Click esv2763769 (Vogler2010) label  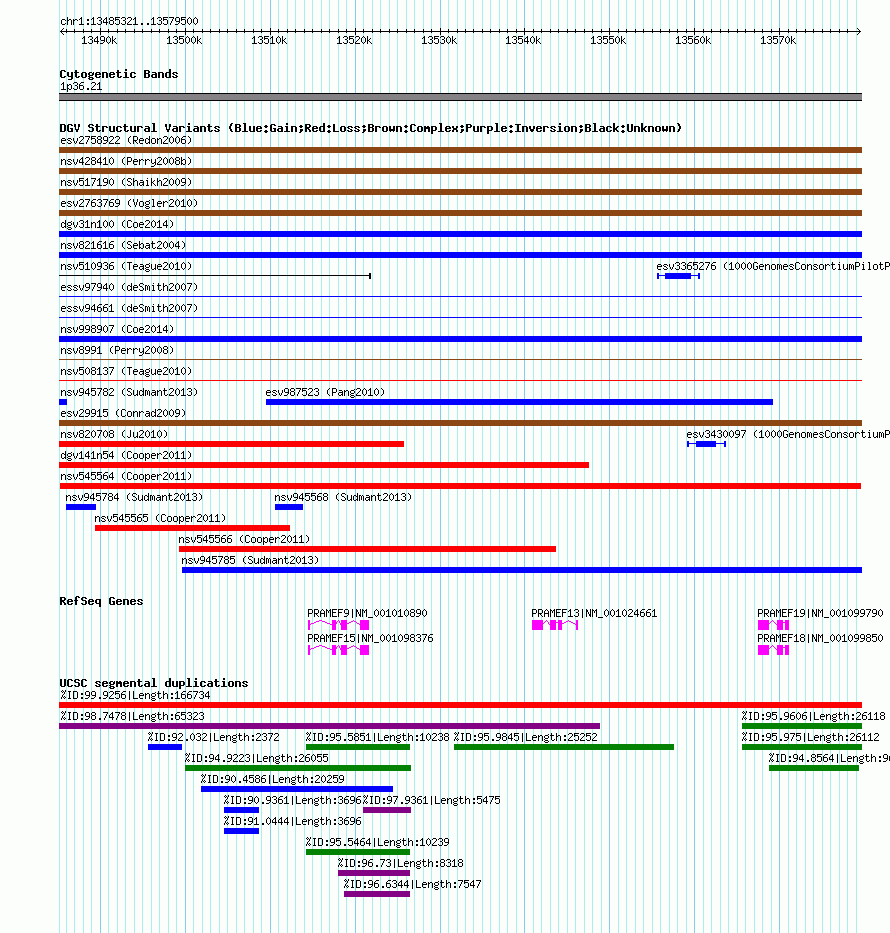[129, 203]
